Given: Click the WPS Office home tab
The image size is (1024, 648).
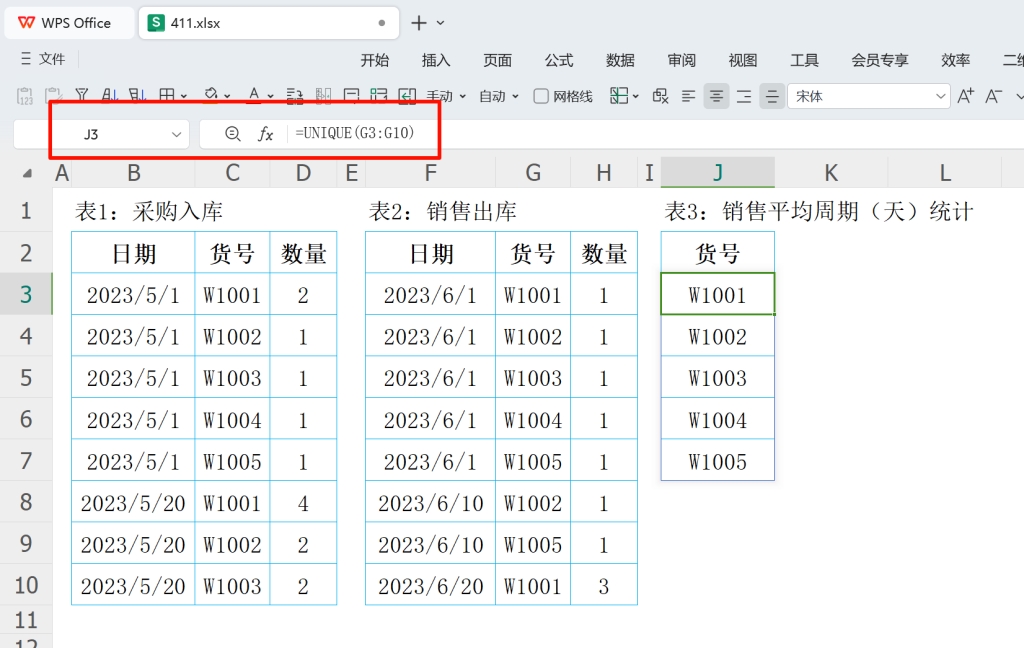Looking at the screenshot, I should point(69,23).
